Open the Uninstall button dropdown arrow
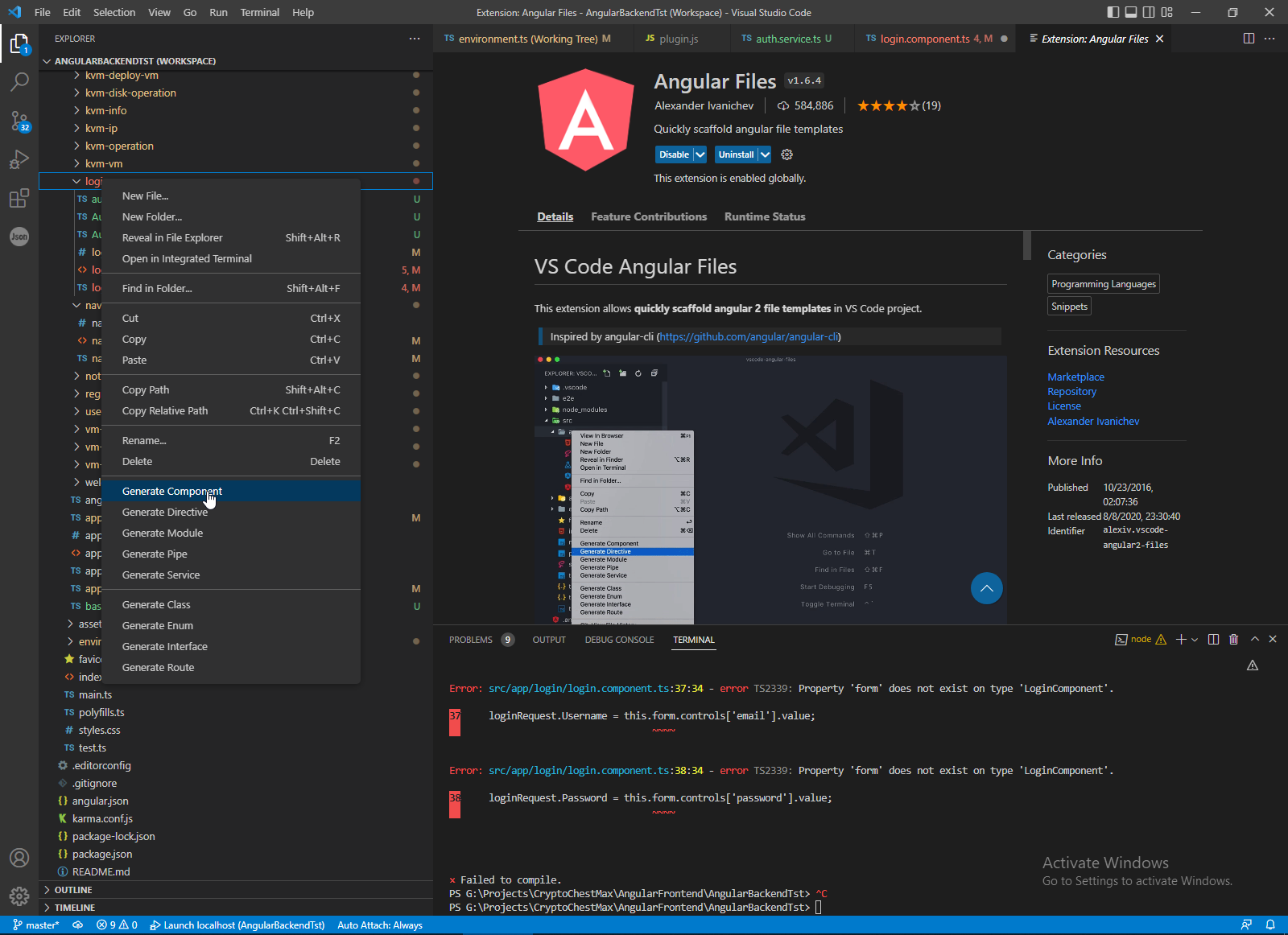The width and height of the screenshot is (1288, 935). click(765, 154)
